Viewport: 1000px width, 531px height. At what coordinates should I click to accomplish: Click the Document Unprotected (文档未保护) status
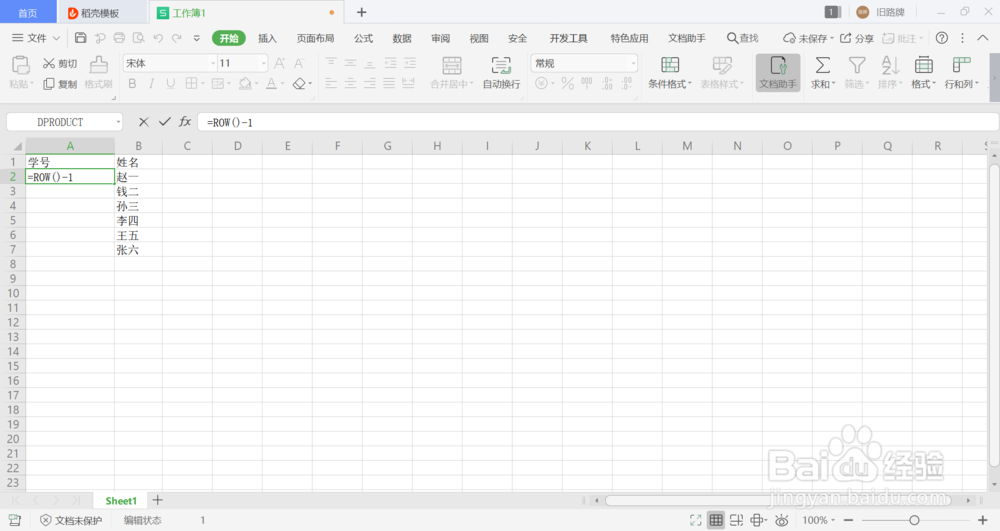(71, 520)
